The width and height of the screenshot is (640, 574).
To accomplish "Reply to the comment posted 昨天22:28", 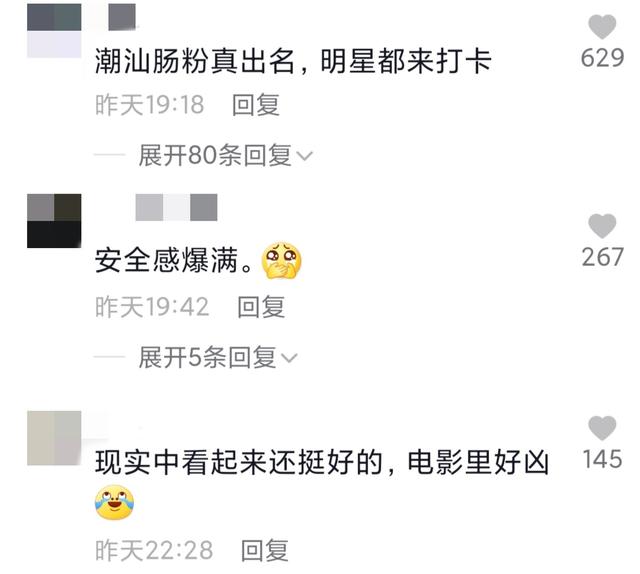I will 264,550.
